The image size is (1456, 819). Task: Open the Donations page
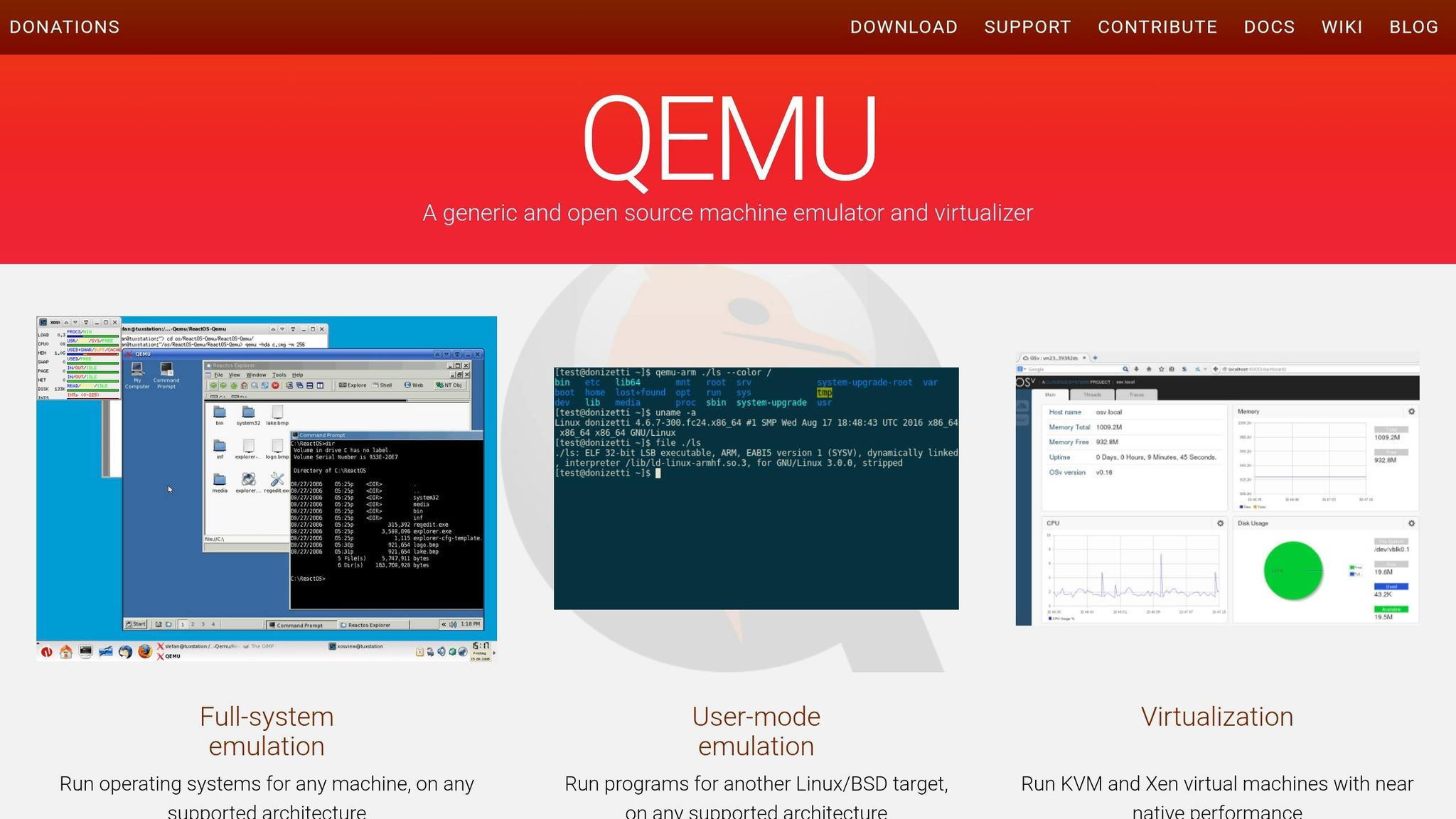point(65,27)
